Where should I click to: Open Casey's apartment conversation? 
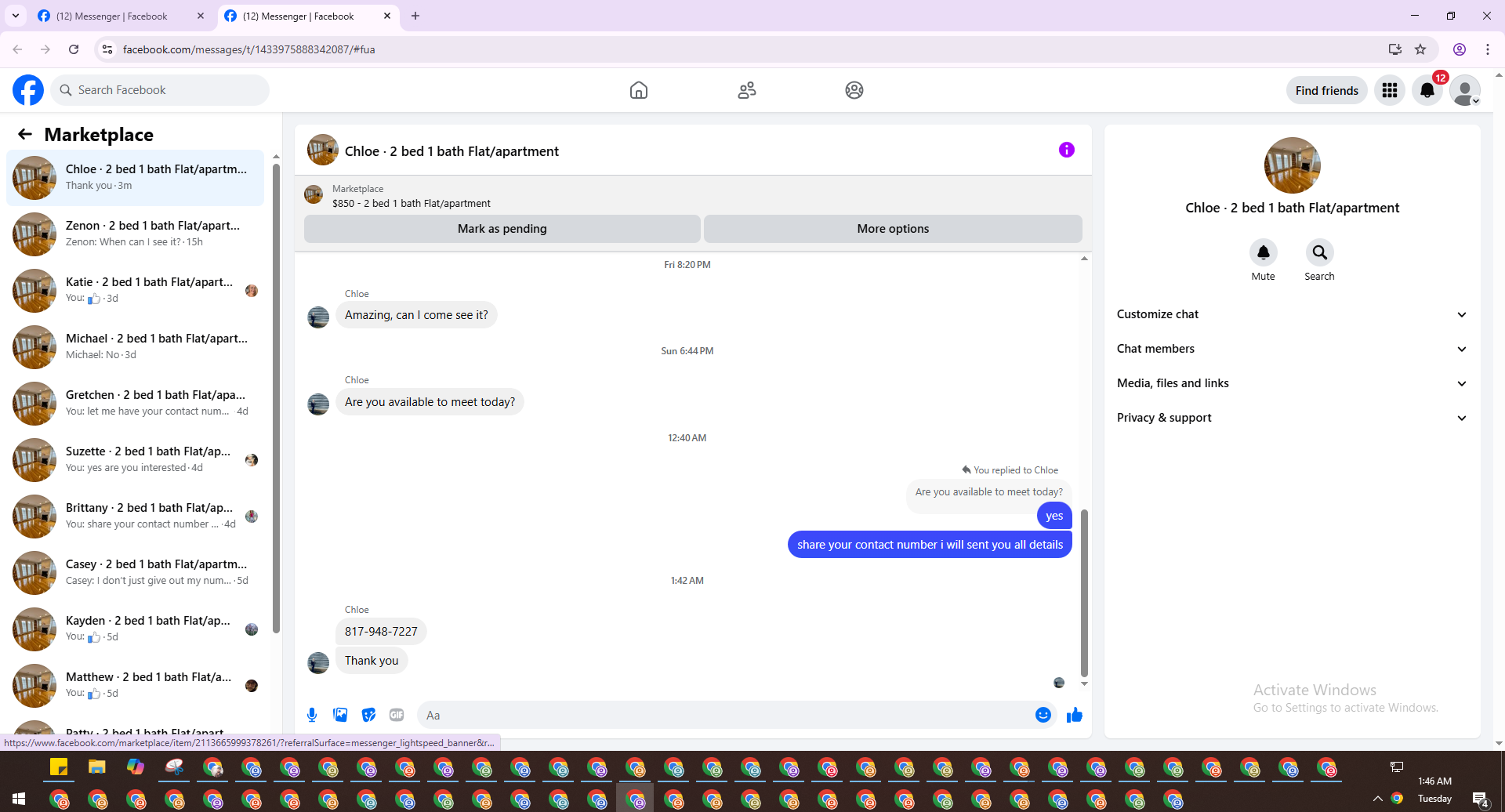coord(135,573)
